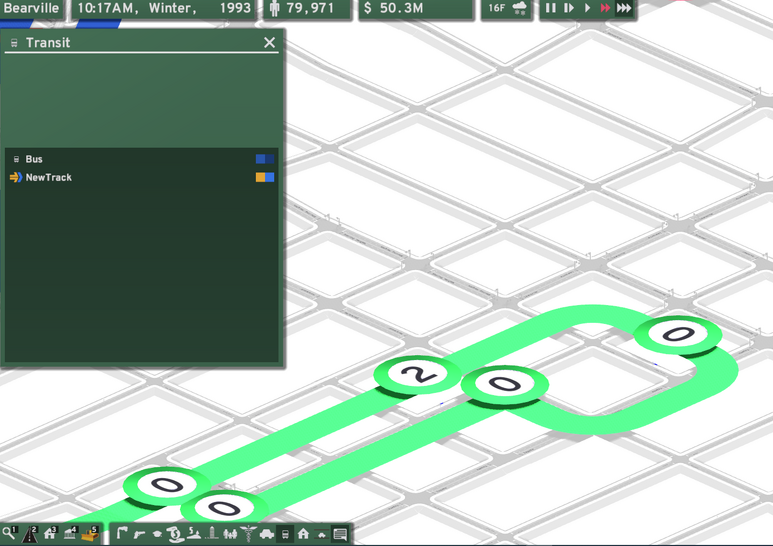
Task: Click the Bus line blue color swatch
Action: point(265,159)
